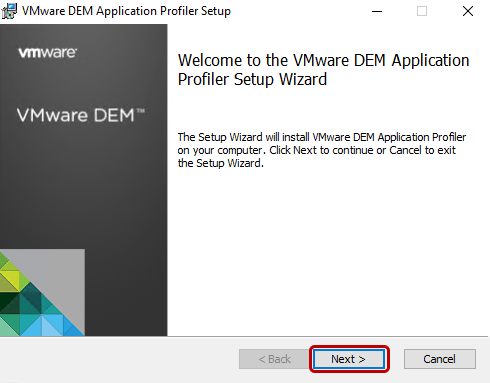490x383 pixels.
Task: Click the window title text in title bar
Action: pos(126,11)
